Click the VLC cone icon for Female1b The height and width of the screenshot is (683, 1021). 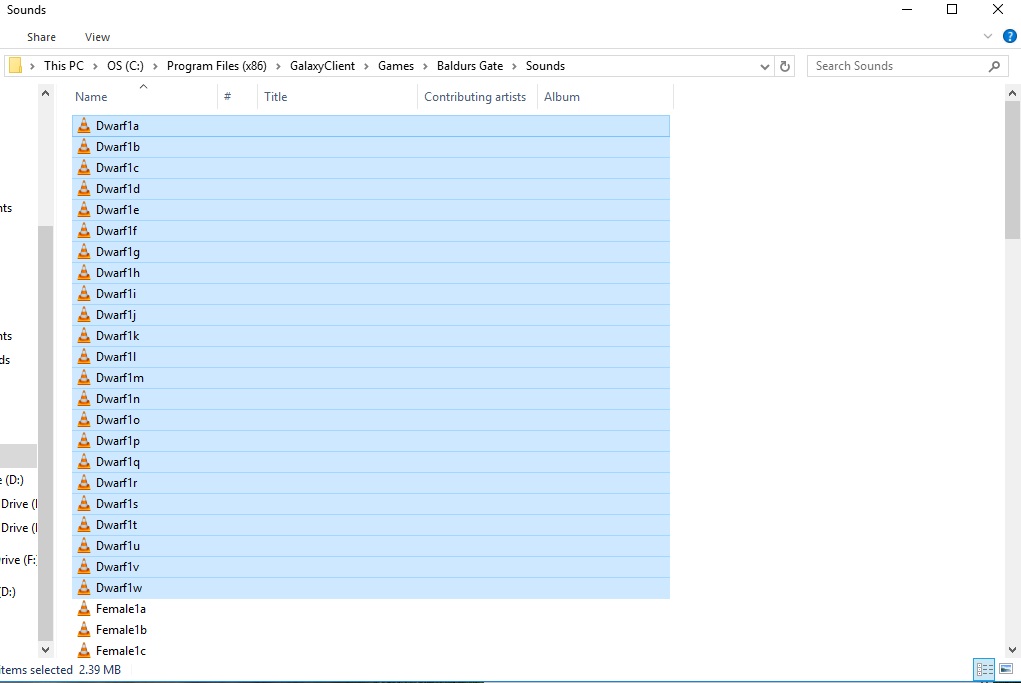coord(84,630)
